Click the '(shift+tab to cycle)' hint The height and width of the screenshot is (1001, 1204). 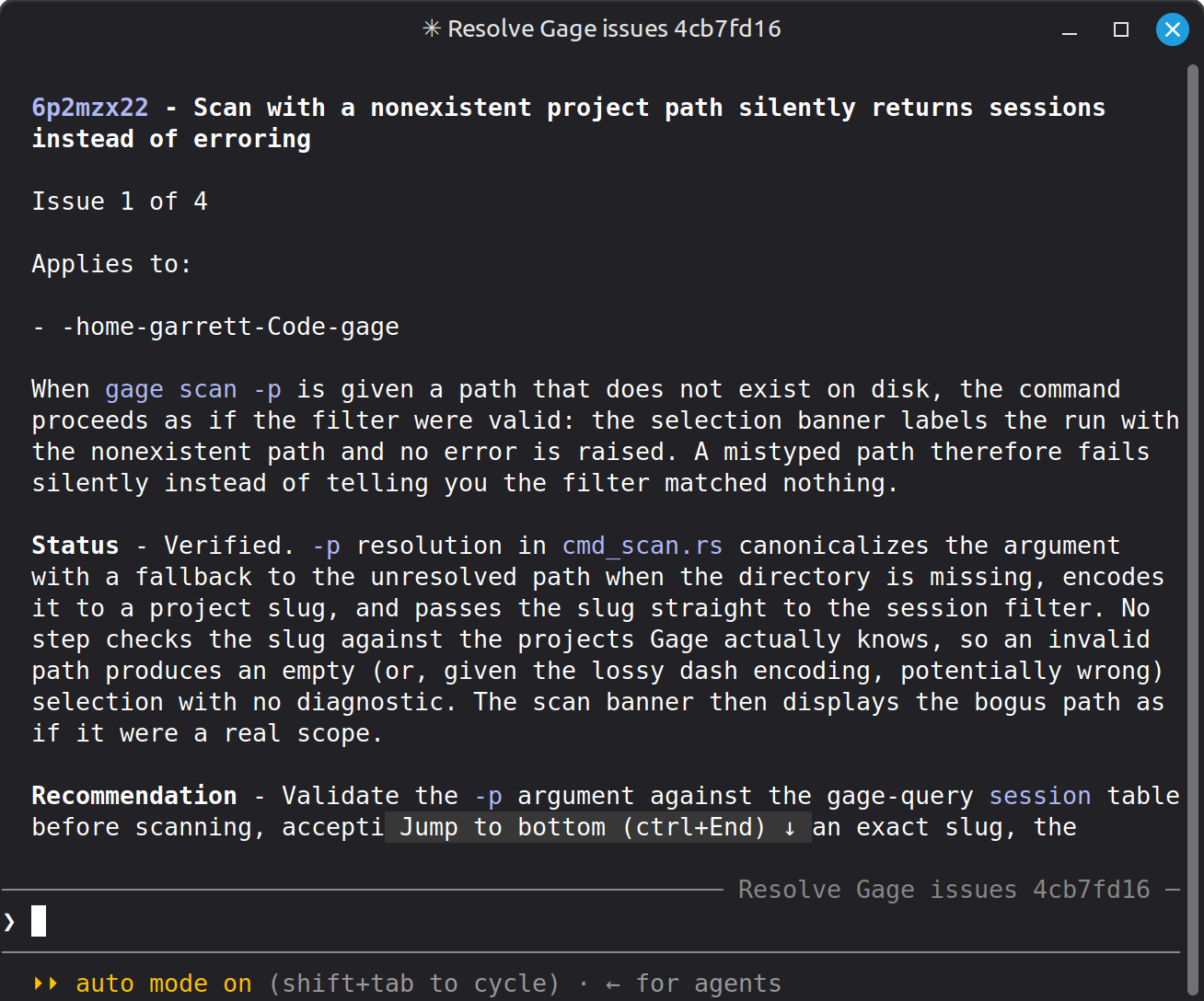click(x=414, y=984)
